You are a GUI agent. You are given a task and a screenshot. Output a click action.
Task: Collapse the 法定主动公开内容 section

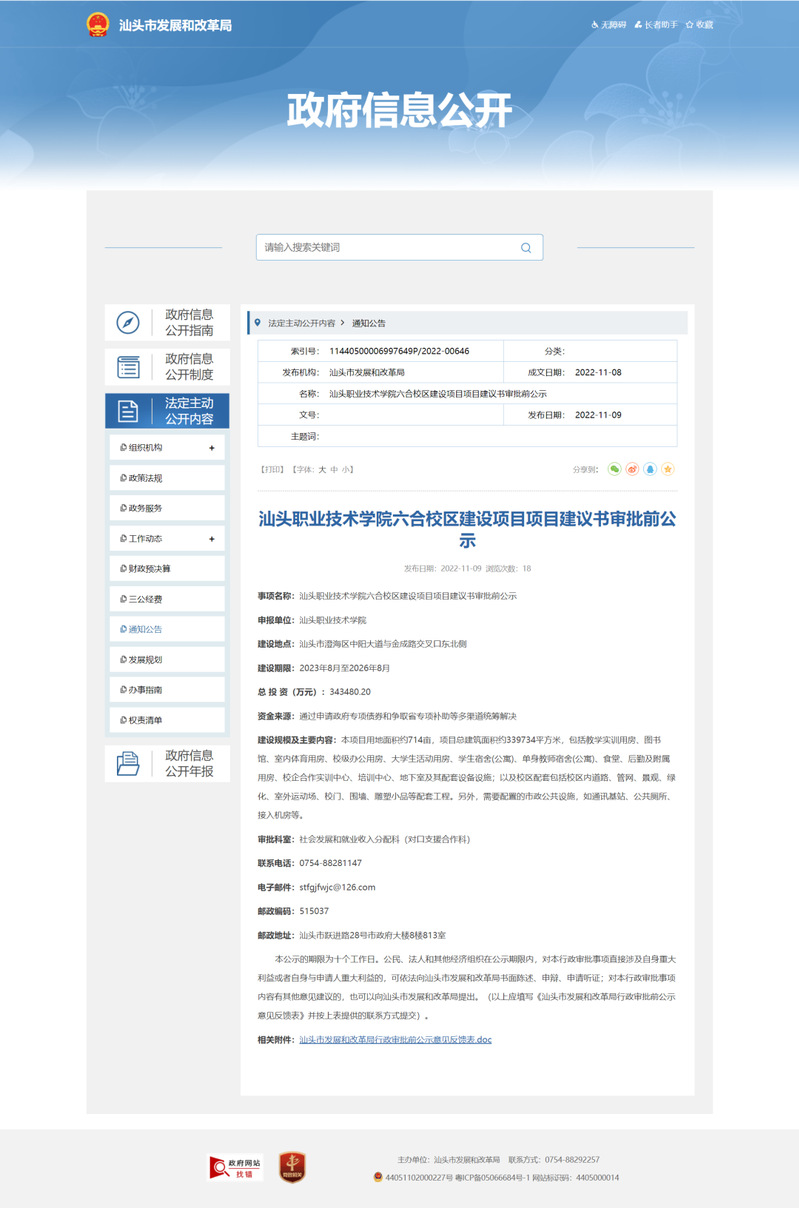click(x=167, y=411)
